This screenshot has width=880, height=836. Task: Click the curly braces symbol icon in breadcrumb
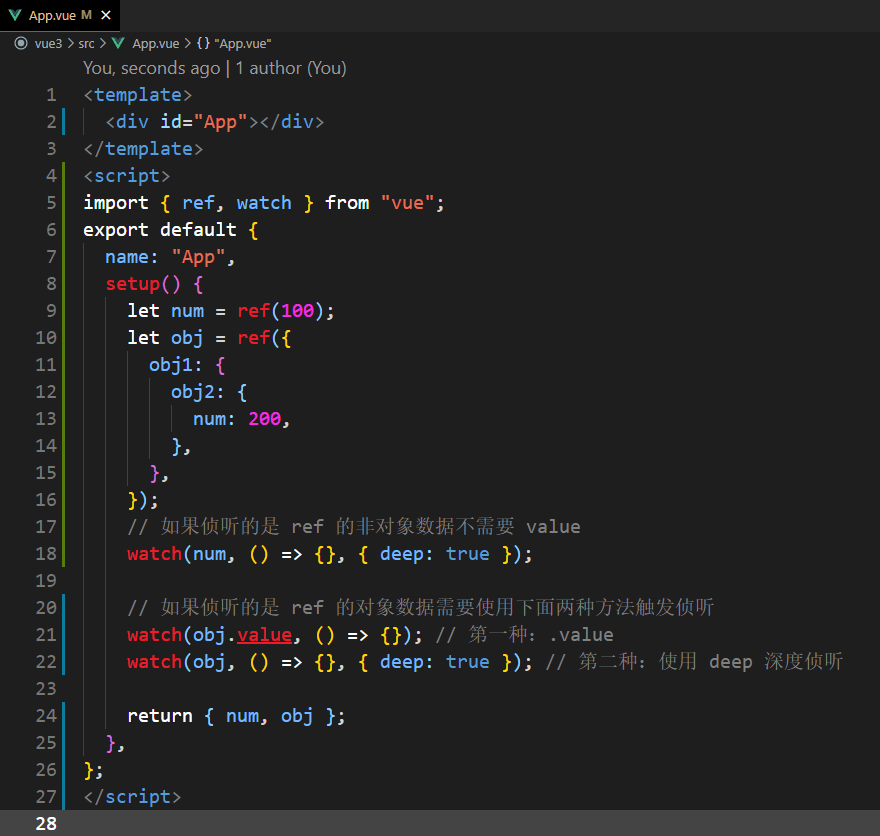tap(203, 43)
